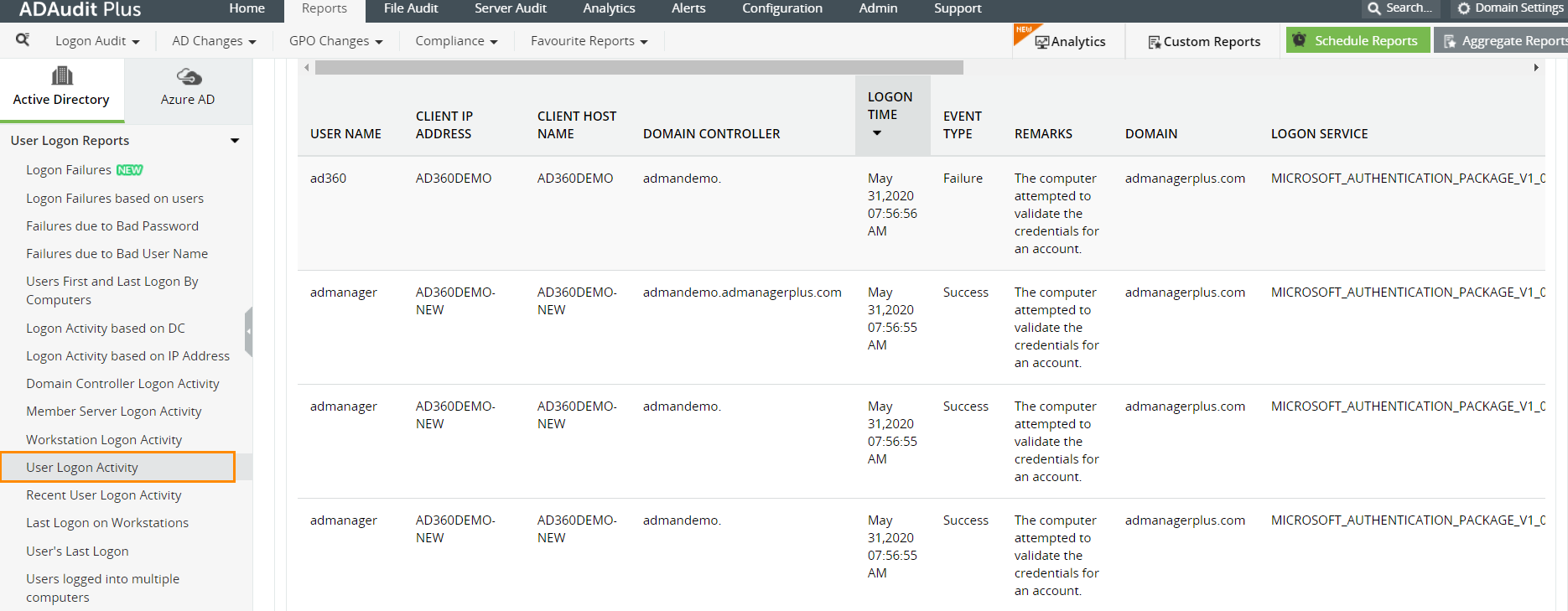1568x611 pixels.
Task: Click the left arrow of the horizontal scrollbar
Action: 307,67
